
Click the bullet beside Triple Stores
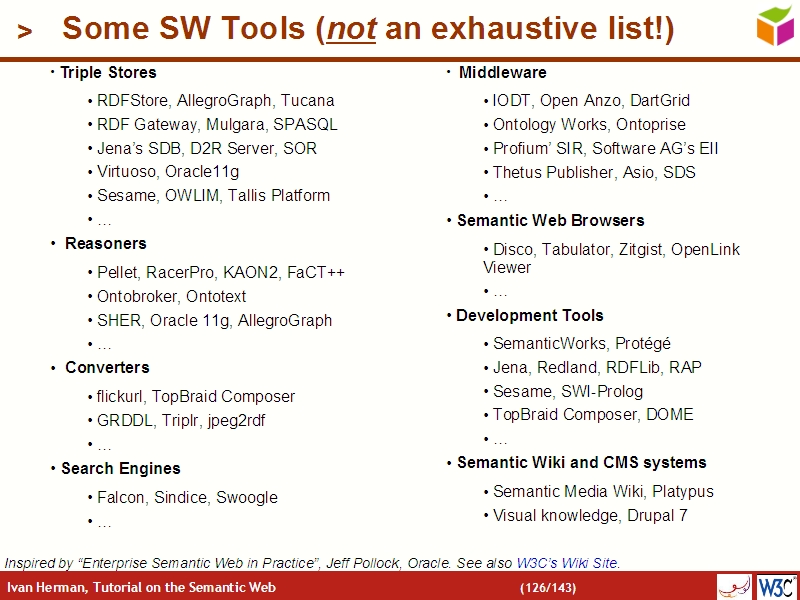pos(51,72)
